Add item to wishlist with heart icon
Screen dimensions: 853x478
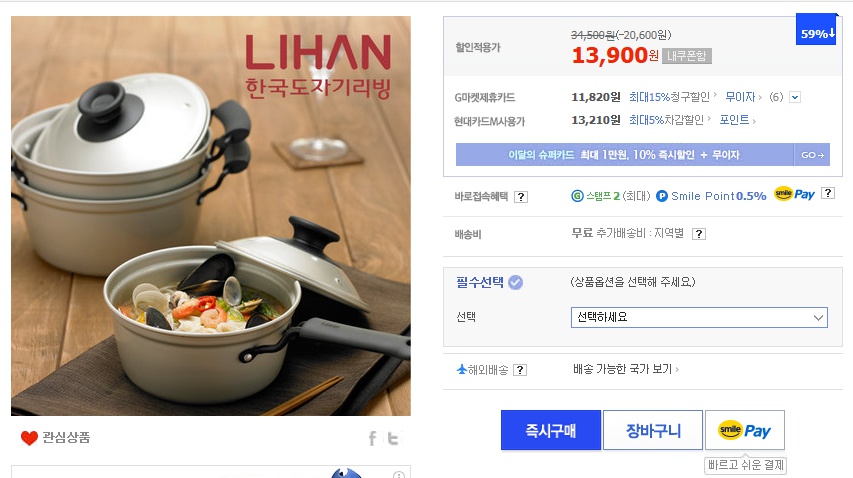click(29, 438)
